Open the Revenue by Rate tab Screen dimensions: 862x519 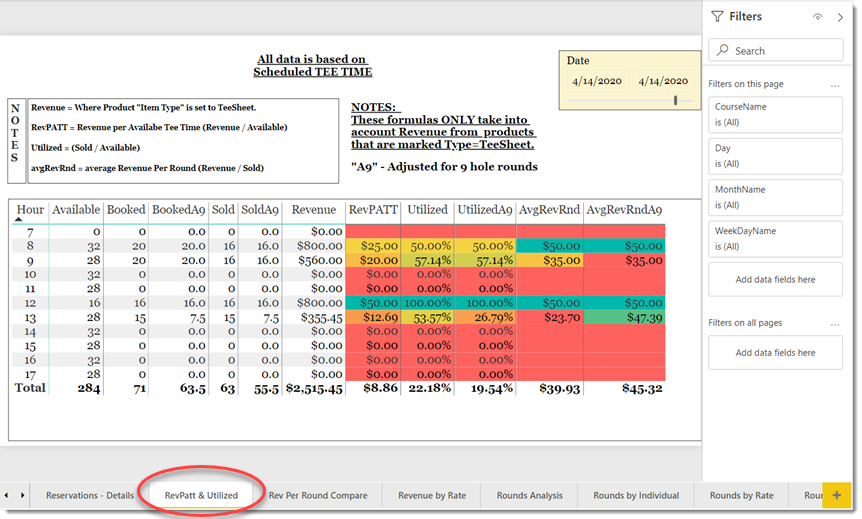[x=432, y=495]
